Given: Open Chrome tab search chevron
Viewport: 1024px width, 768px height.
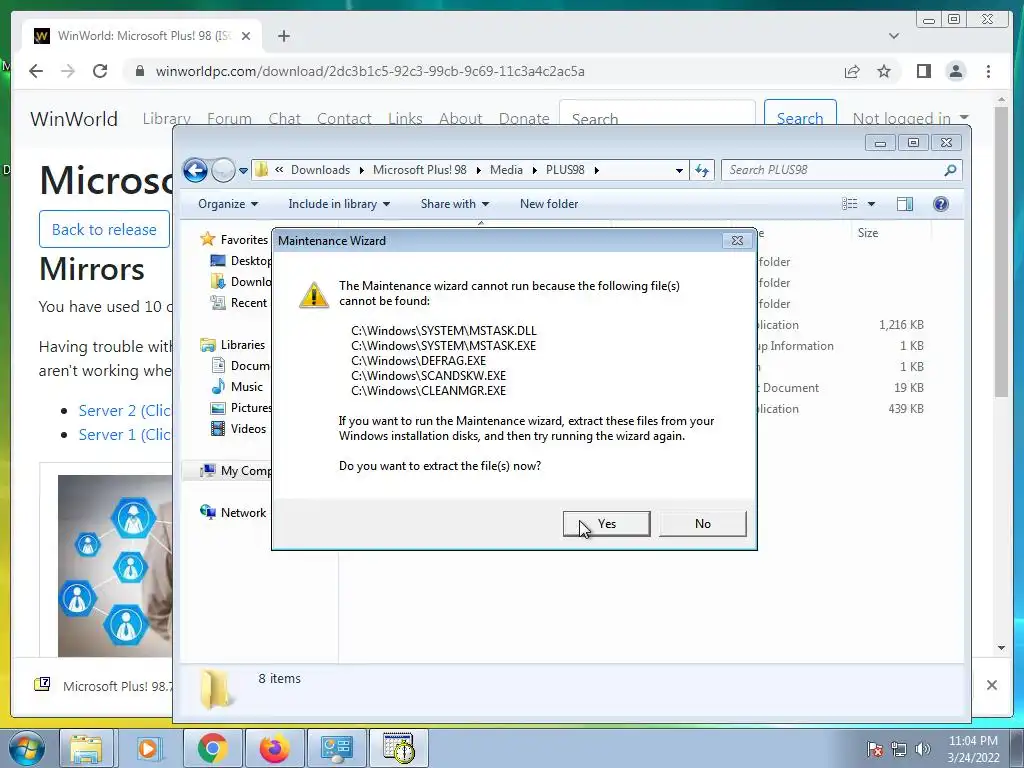Looking at the screenshot, I should (893, 36).
